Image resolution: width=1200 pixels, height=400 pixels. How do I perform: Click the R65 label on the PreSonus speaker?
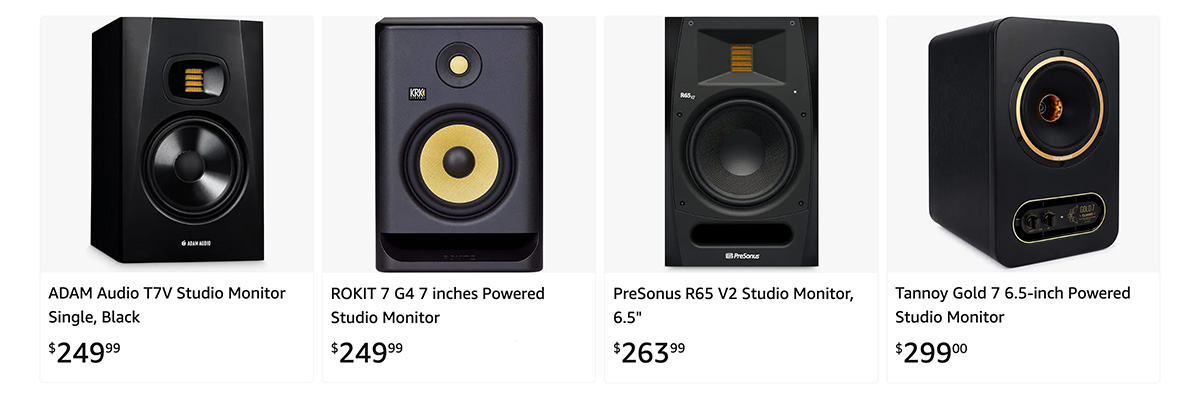tap(687, 96)
